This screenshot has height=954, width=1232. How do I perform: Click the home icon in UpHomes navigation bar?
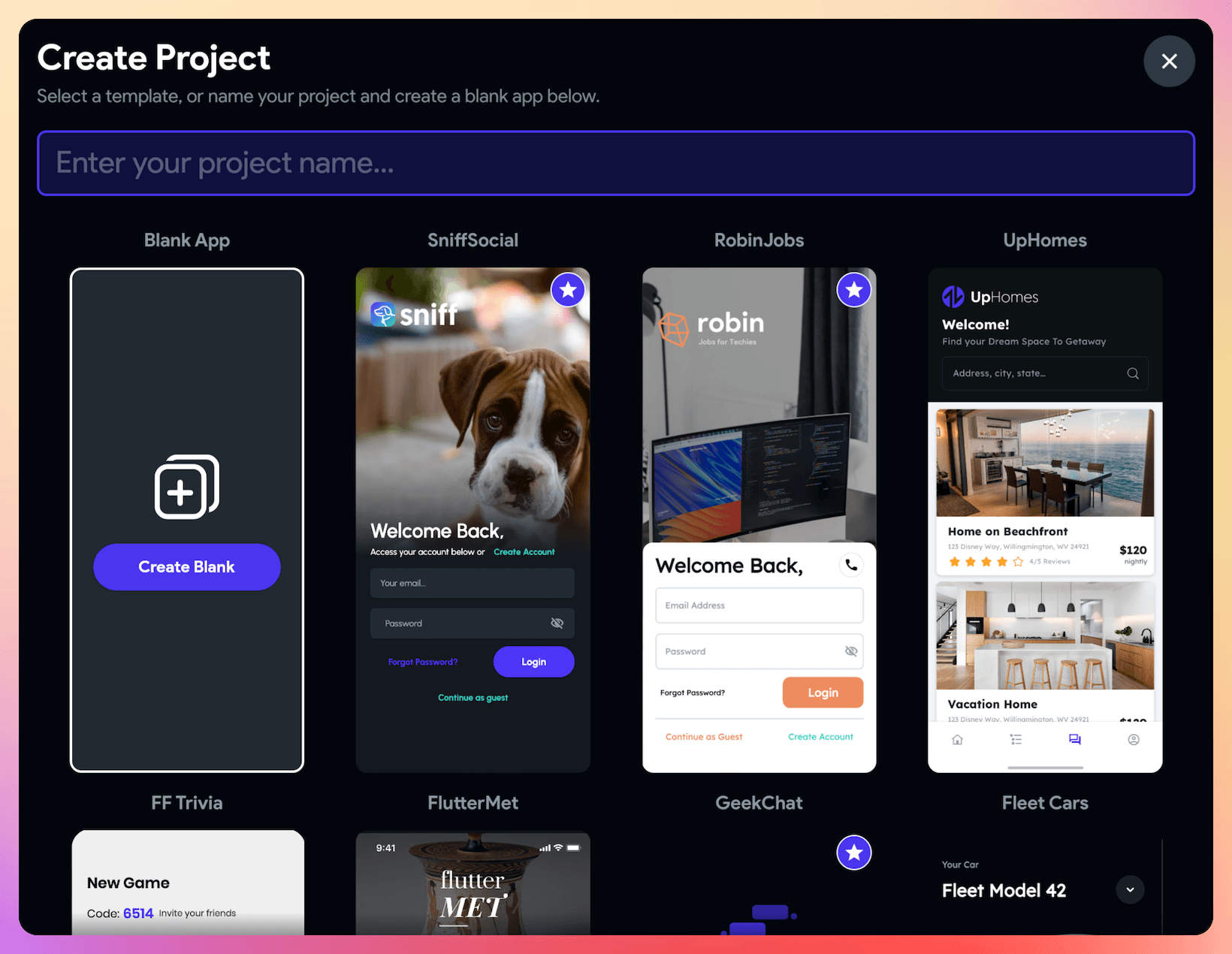957,740
